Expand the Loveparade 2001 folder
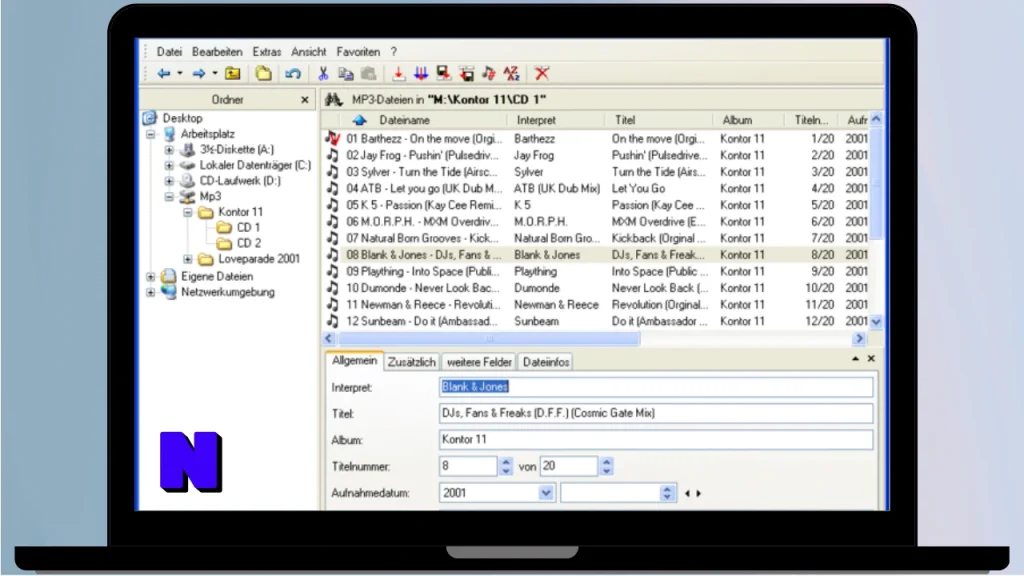This screenshot has height=576, width=1024. coord(187,259)
